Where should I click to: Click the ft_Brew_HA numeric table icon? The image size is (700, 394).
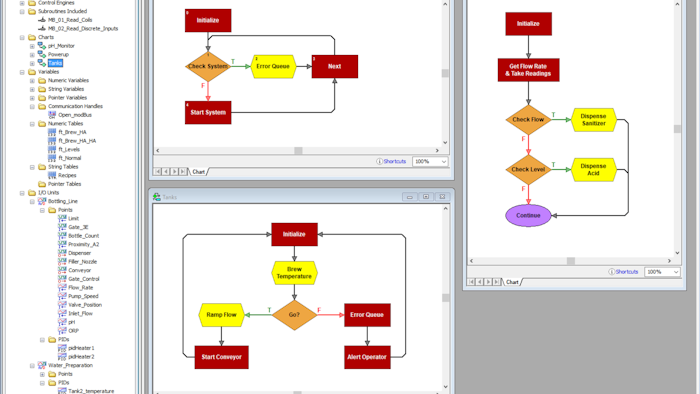tap(52, 132)
